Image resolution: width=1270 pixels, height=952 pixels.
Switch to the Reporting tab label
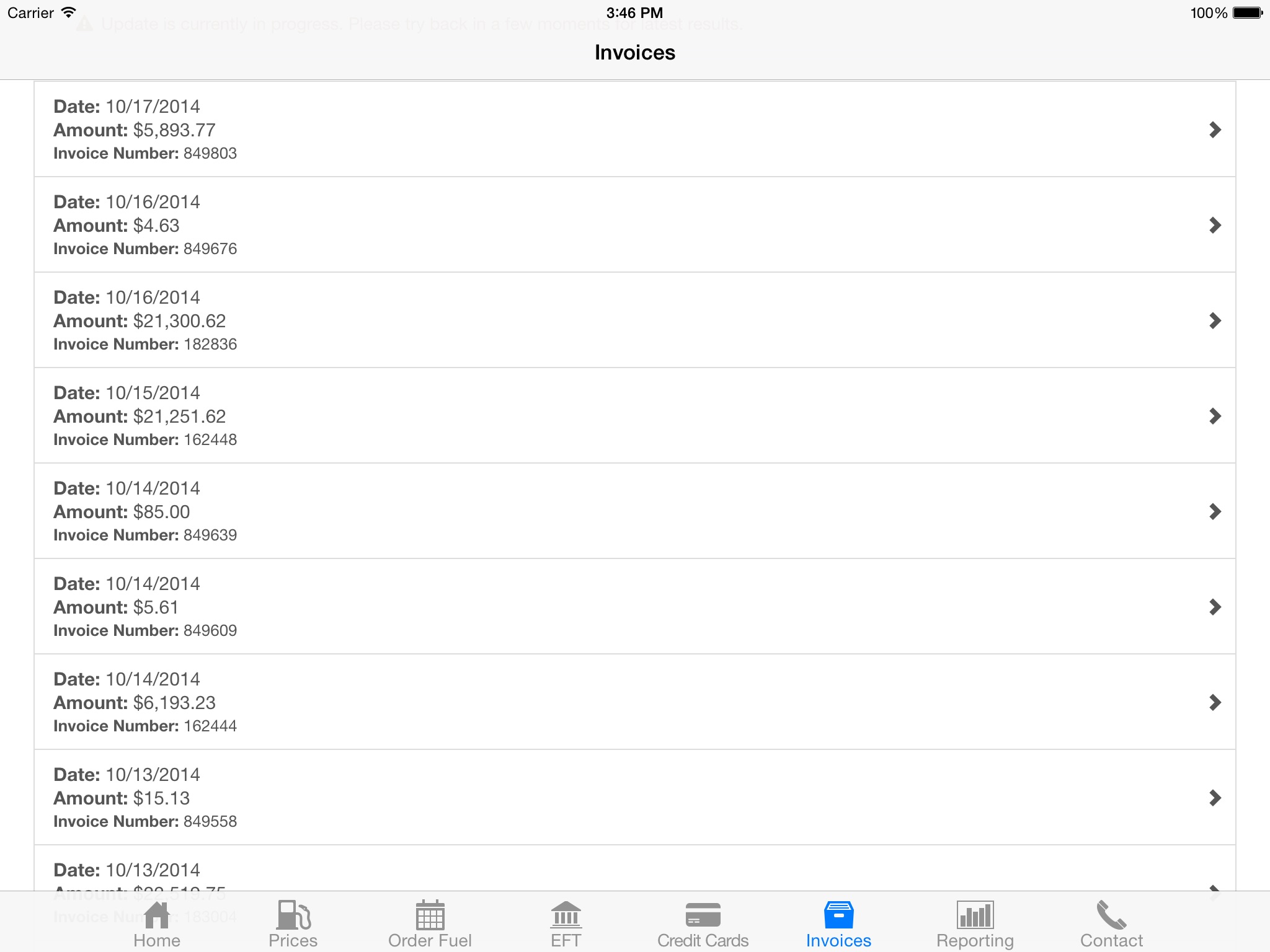(x=975, y=940)
